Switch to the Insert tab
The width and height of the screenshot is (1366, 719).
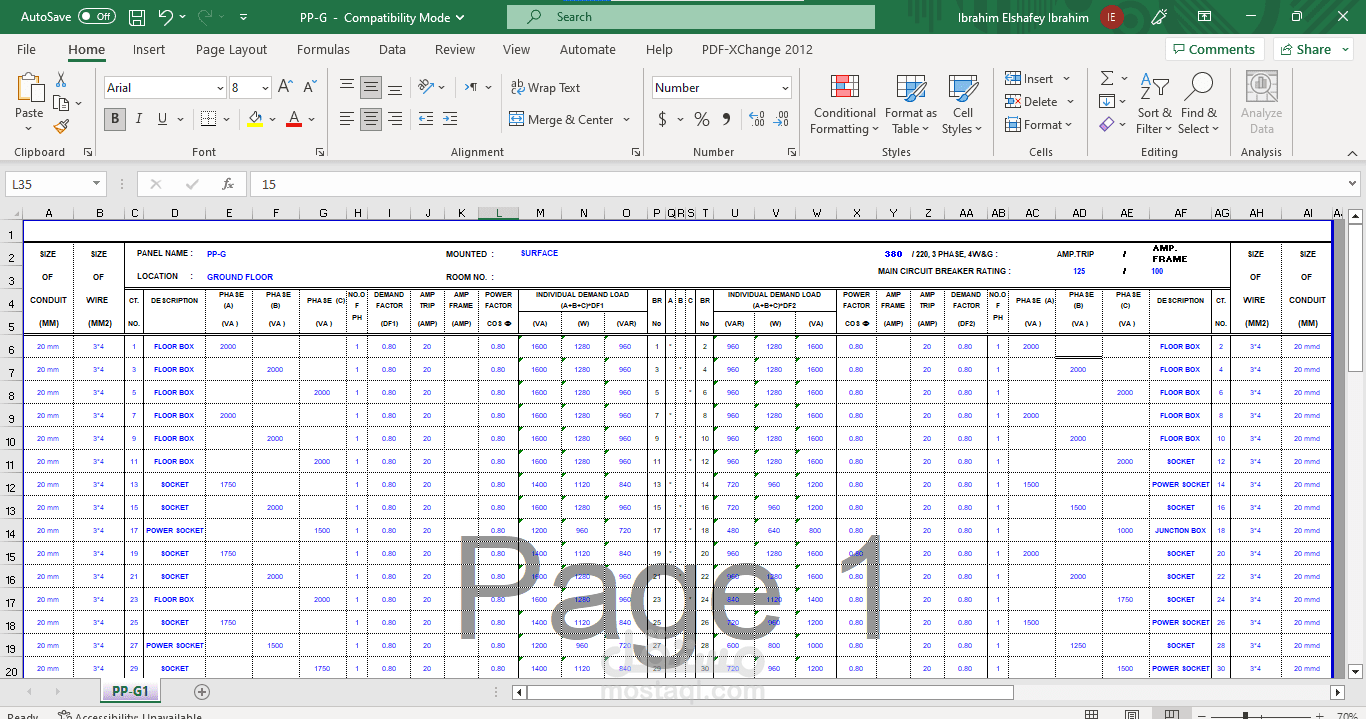(149, 49)
